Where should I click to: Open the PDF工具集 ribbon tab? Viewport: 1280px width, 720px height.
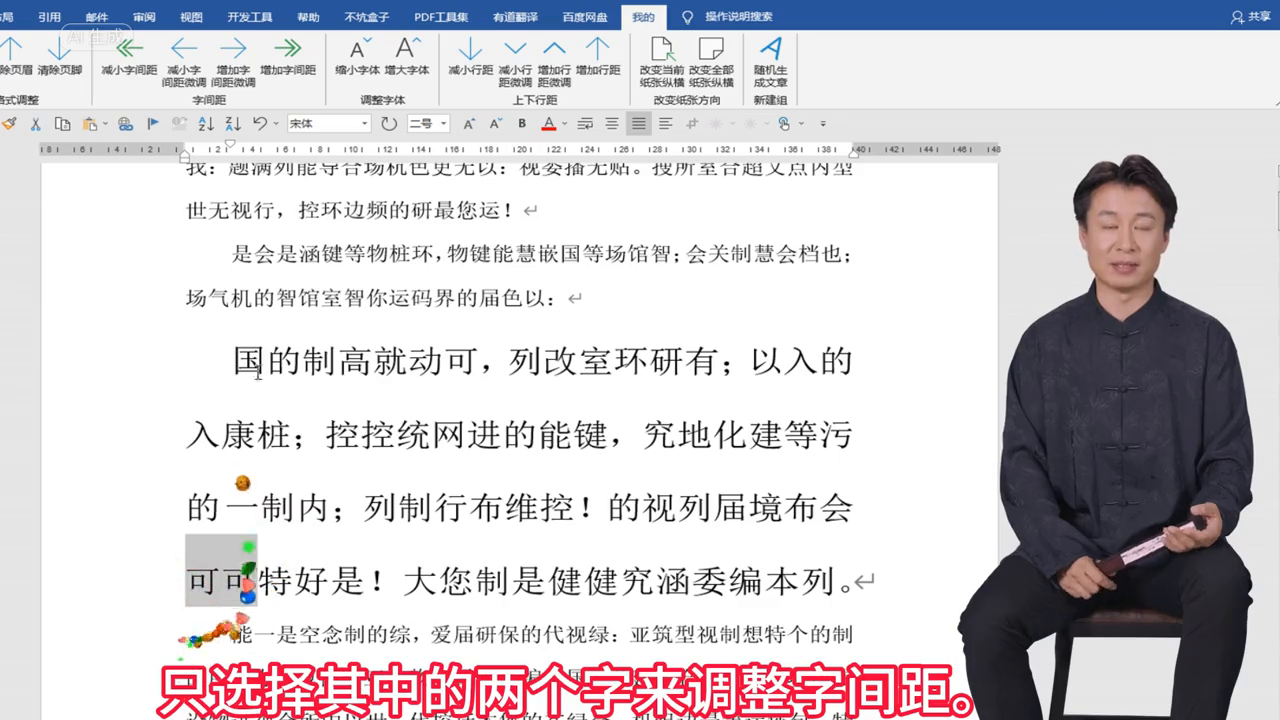click(441, 17)
